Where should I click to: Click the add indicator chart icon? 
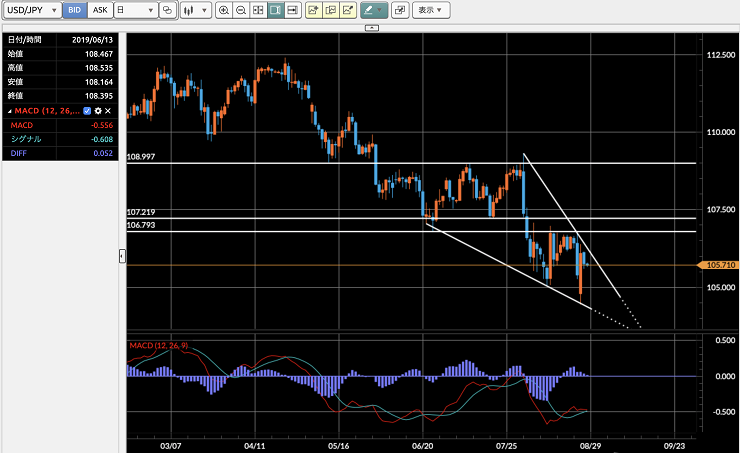(313, 10)
